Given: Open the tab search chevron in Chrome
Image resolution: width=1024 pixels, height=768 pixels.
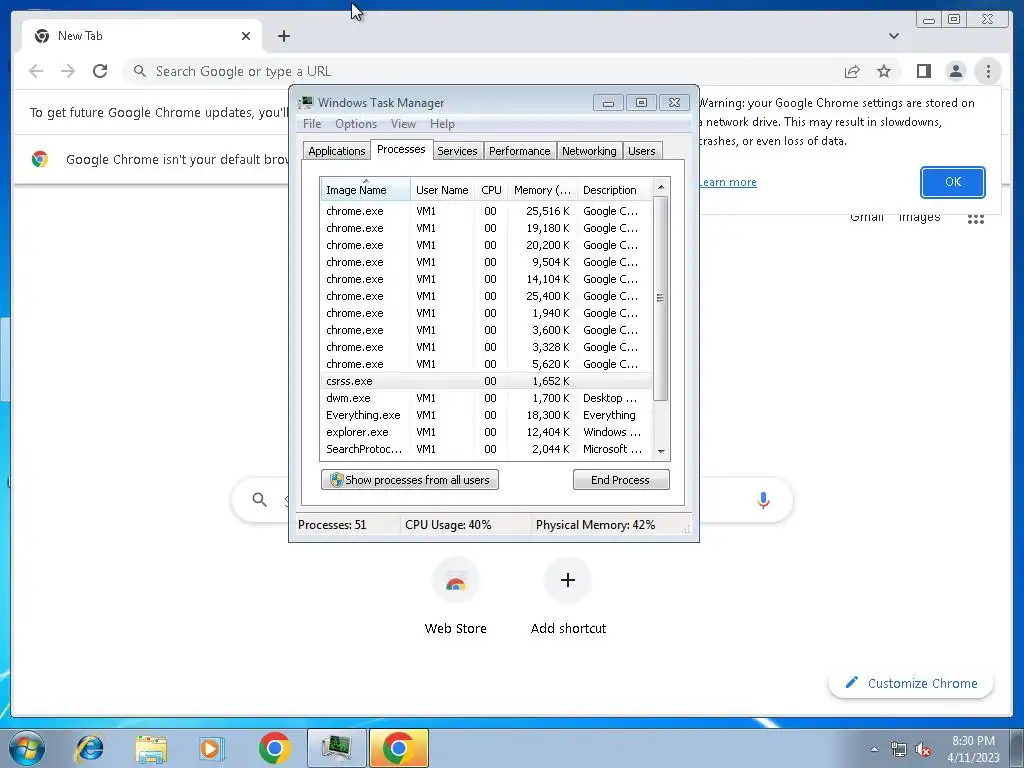Looking at the screenshot, I should tap(893, 36).
